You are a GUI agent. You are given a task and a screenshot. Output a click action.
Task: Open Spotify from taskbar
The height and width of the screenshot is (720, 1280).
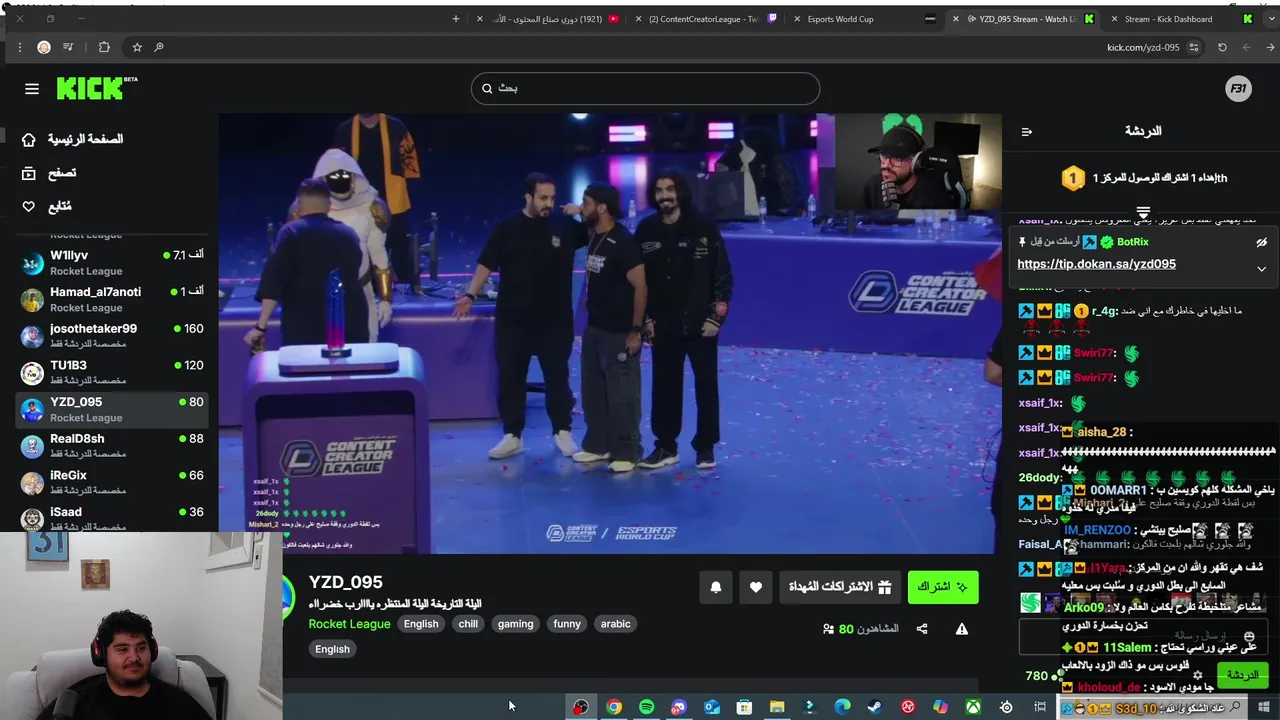(647, 707)
